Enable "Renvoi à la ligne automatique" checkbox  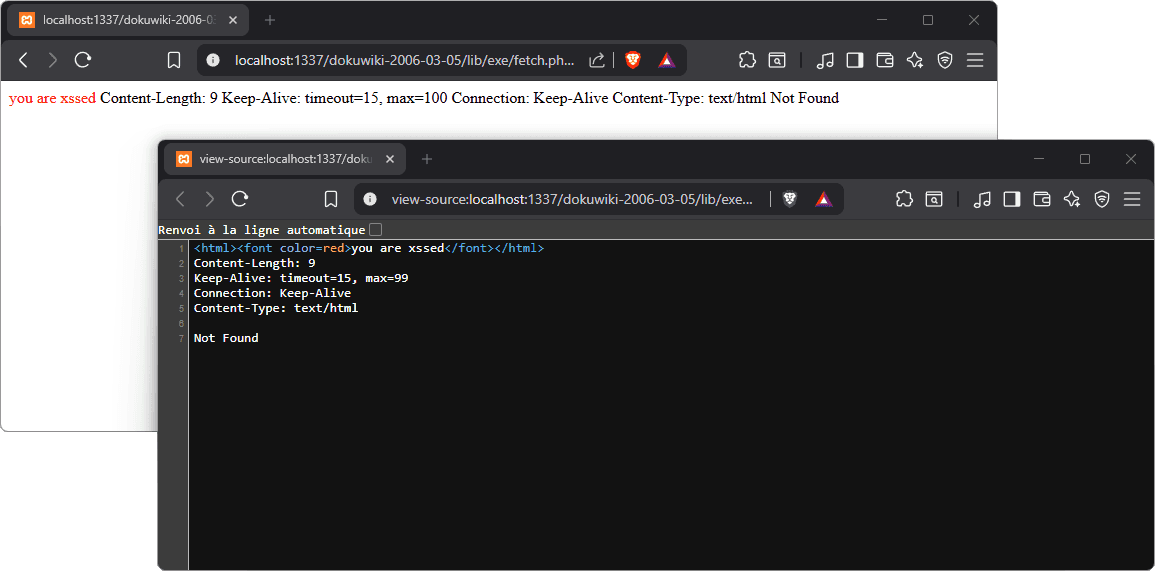[x=375, y=230]
